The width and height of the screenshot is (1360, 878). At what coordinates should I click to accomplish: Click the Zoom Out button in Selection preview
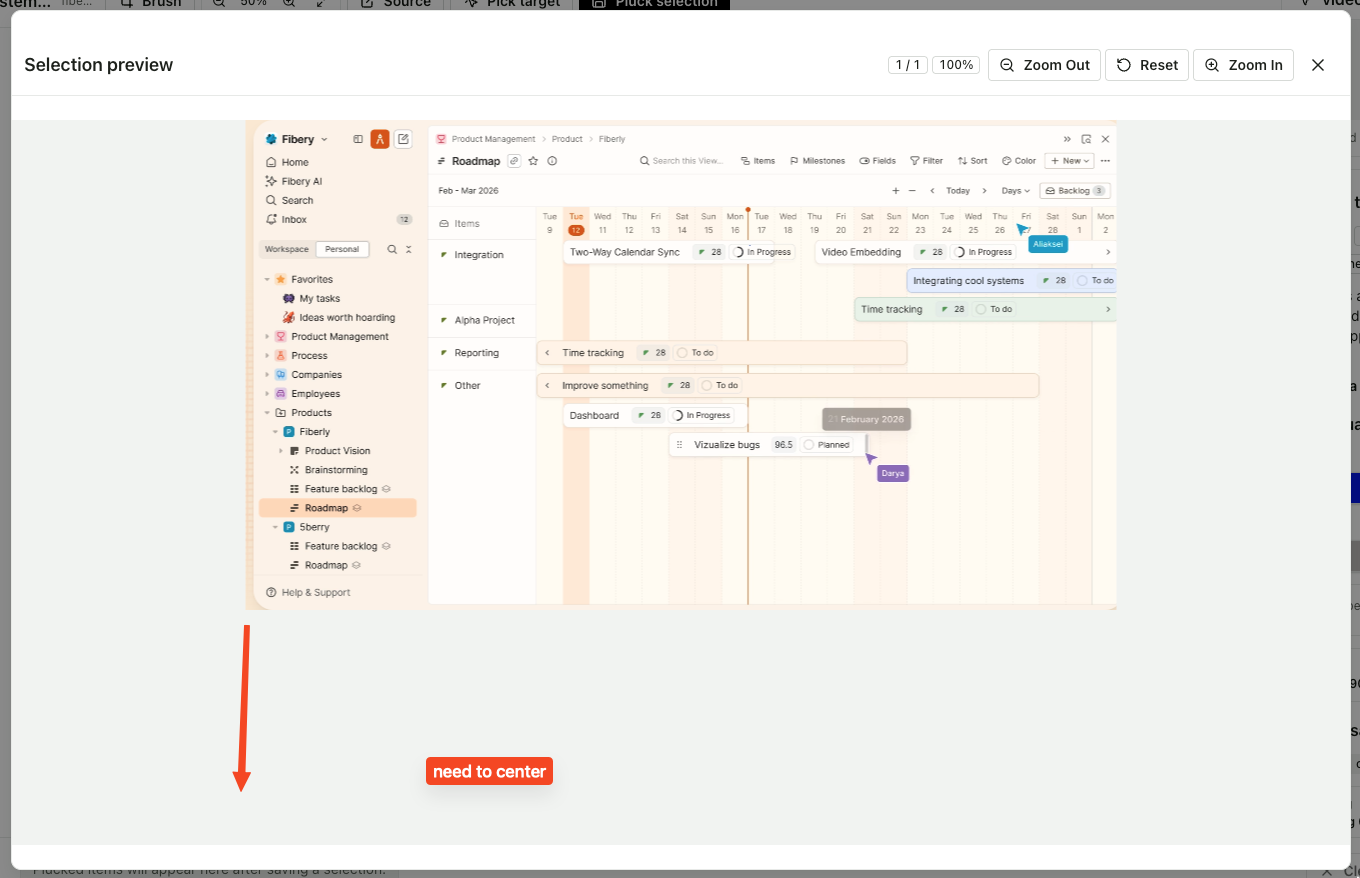tap(1044, 65)
